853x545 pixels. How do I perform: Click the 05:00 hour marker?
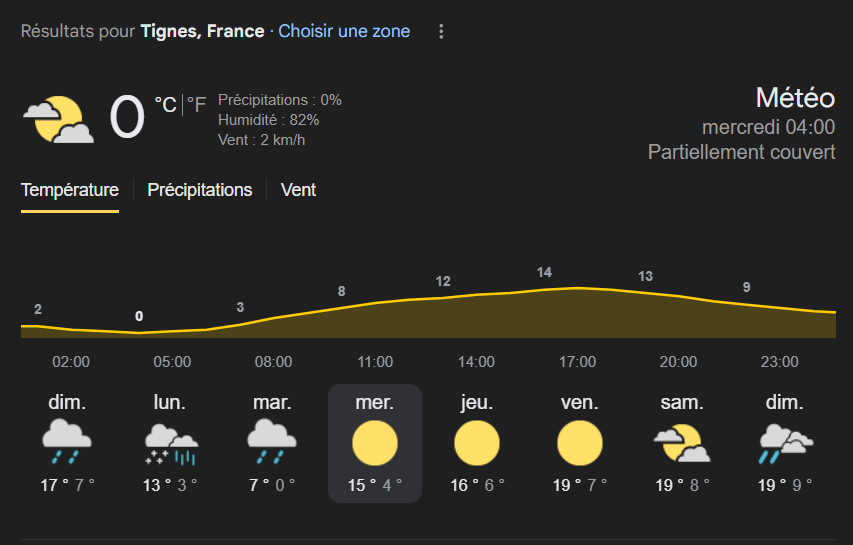(172, 362)
